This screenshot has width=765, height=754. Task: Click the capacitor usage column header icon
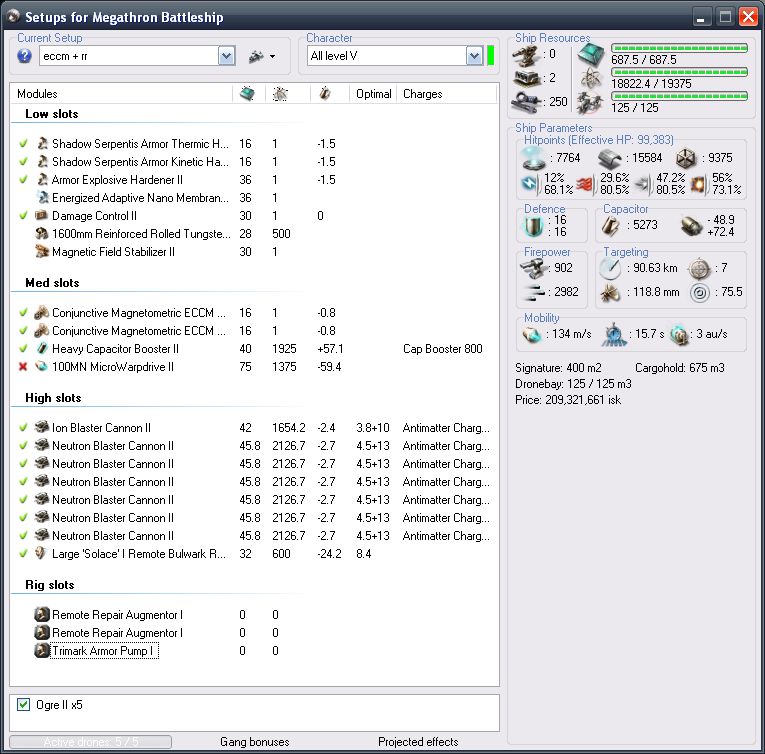[x=325, y=94]
